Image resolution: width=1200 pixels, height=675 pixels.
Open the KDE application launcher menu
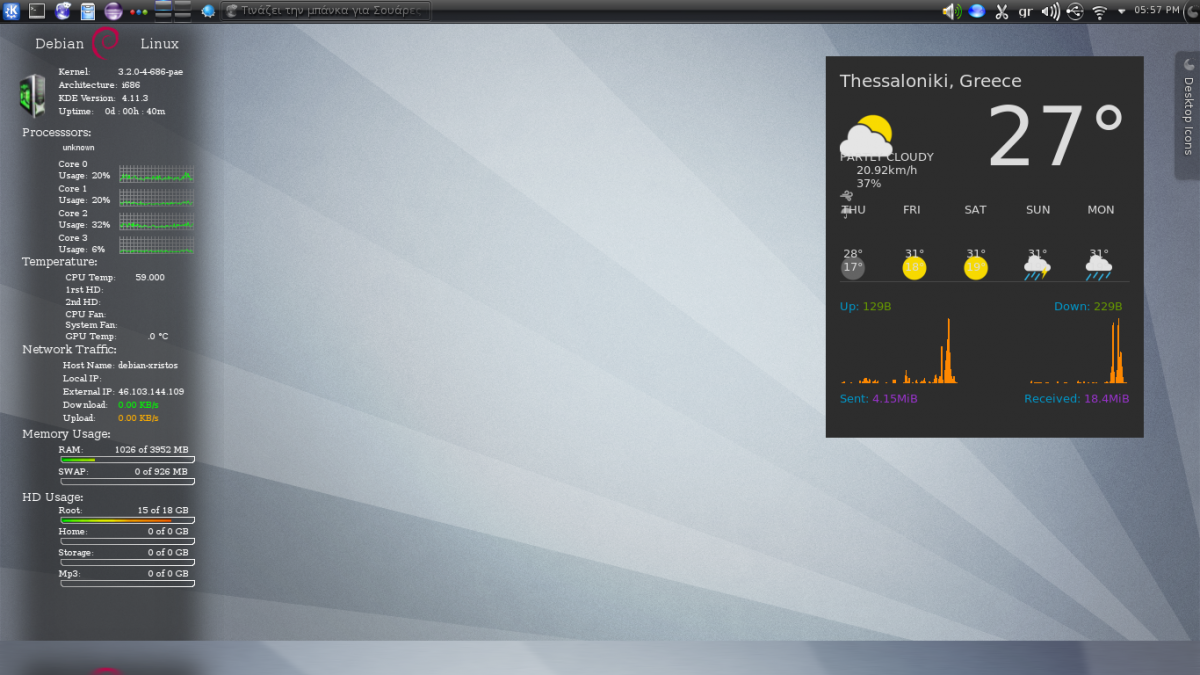click(11, 11)
